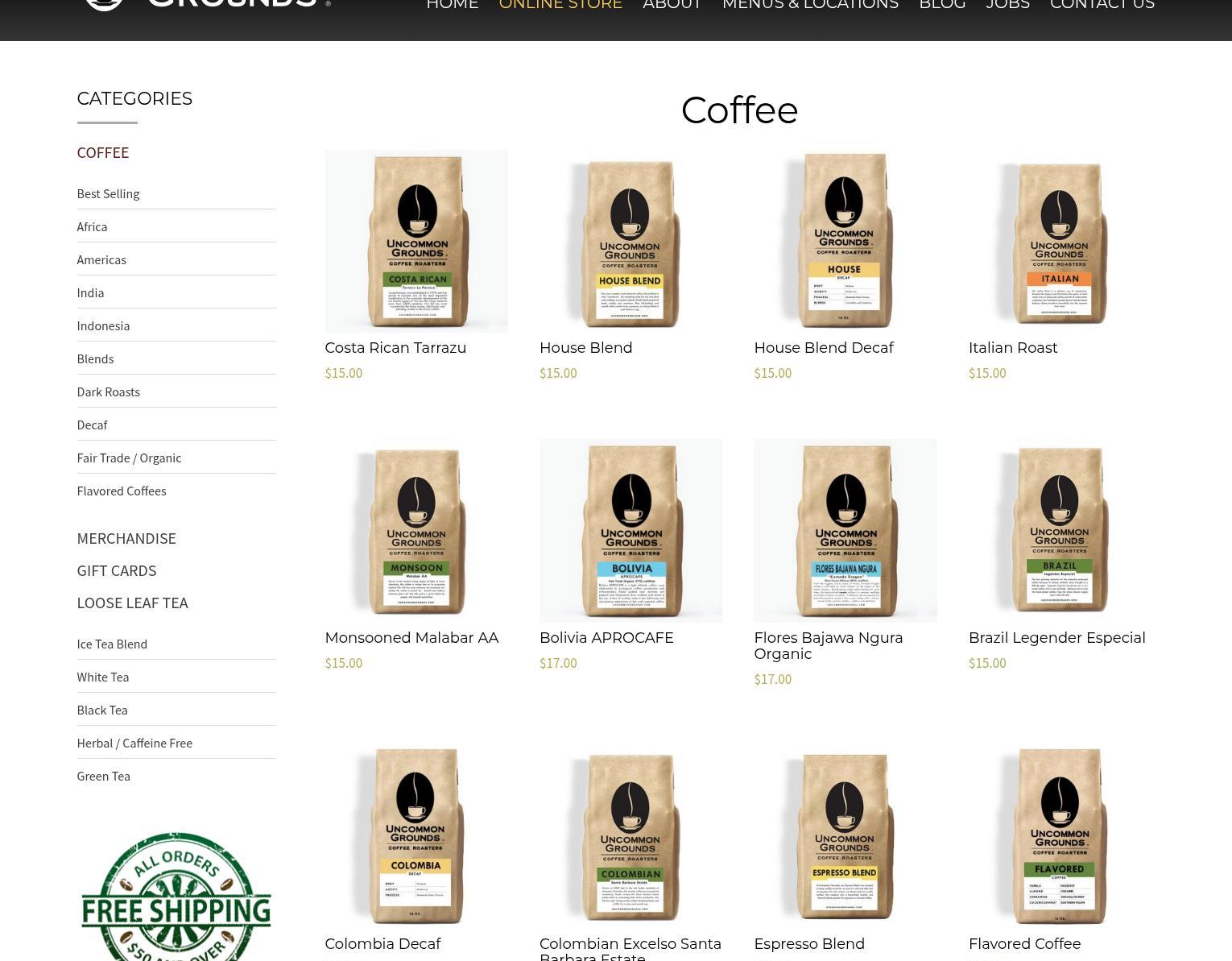Browse Fair Trade / Organic coffees

pos(129,458)
